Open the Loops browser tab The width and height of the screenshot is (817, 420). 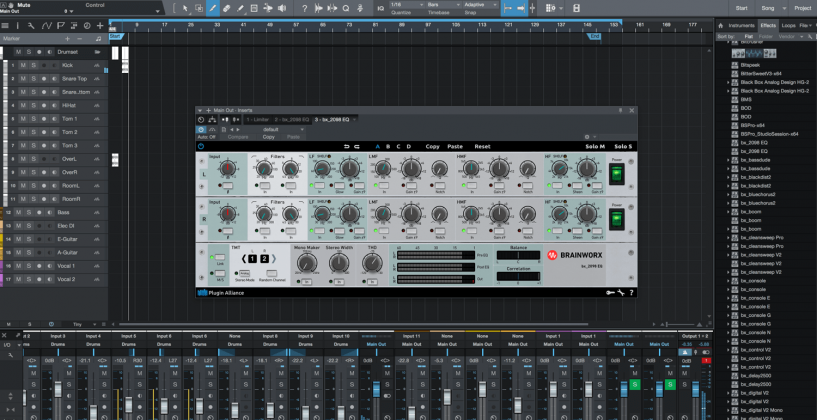coord(788,26)
